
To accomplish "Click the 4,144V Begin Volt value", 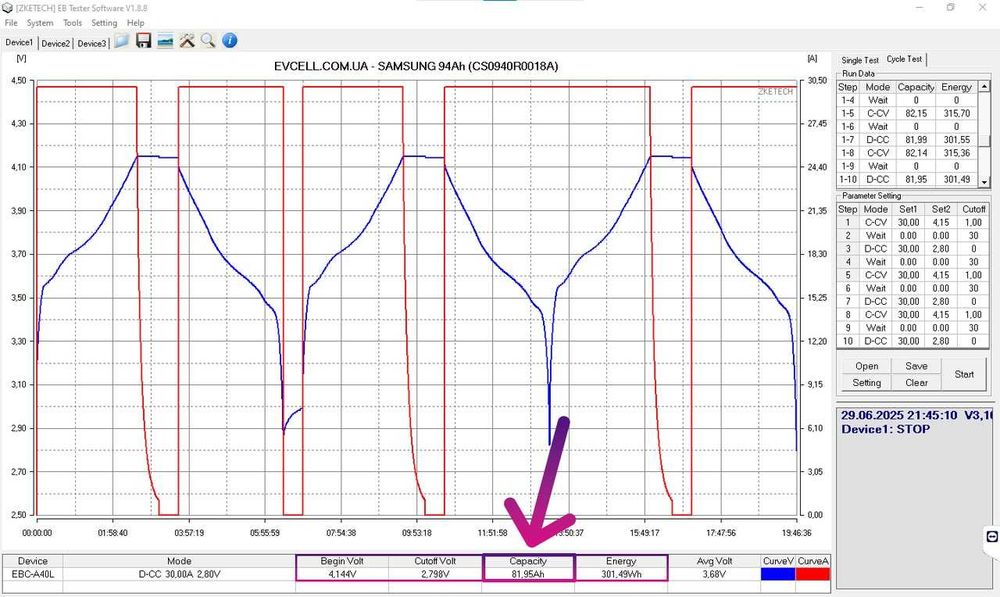I will tap(342, 574).
